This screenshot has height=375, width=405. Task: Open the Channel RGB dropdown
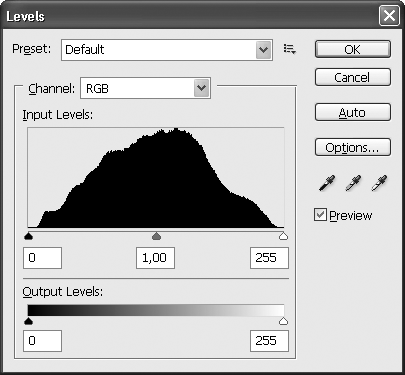pyautogui.click(x=145, y=88)
